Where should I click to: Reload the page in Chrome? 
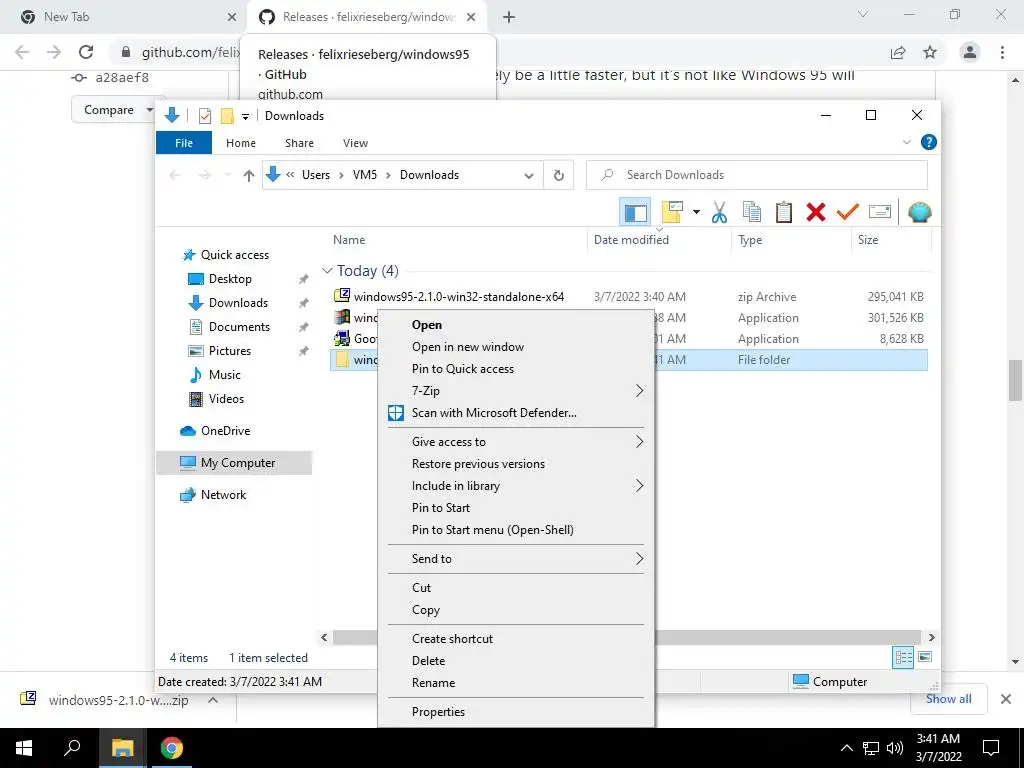click(x=86, y=52)
